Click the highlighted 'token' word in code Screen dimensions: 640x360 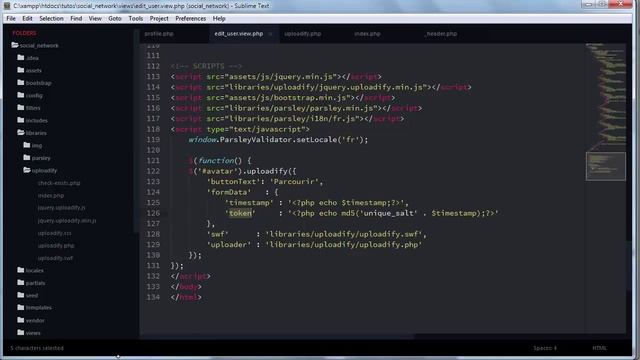240,213
